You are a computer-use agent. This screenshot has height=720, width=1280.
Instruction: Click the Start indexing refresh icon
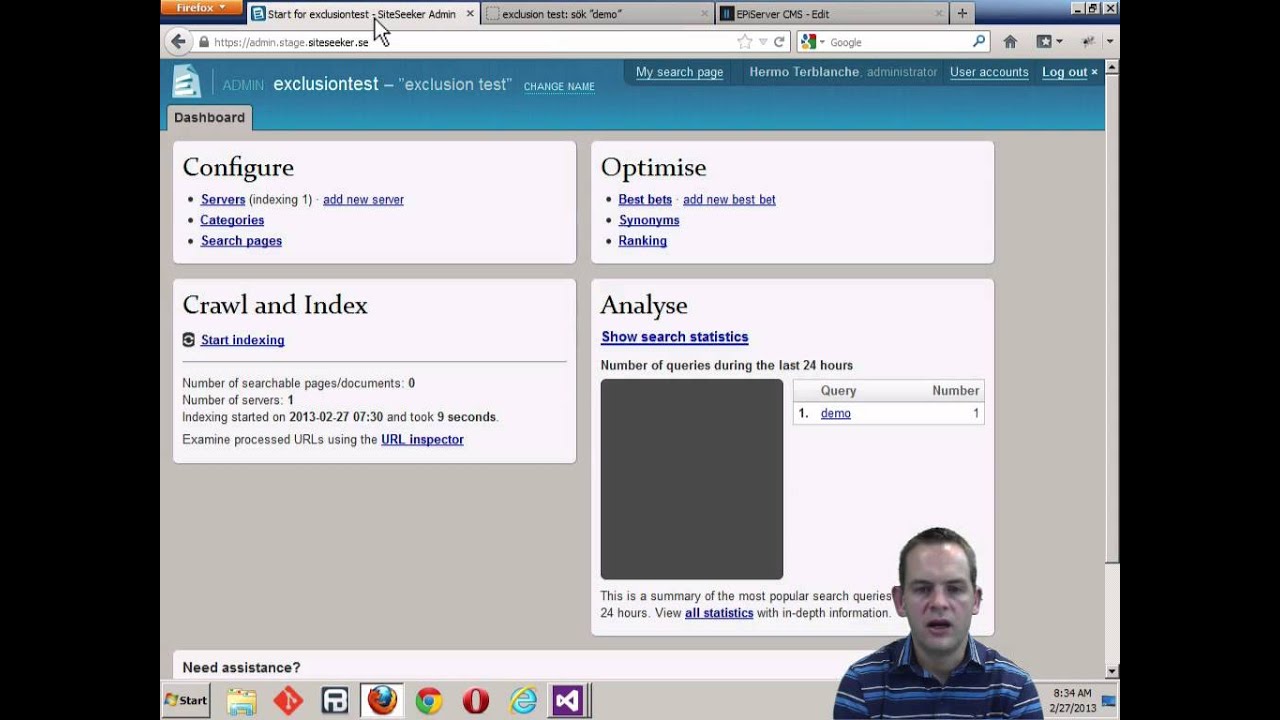click(x=189, y=340)
